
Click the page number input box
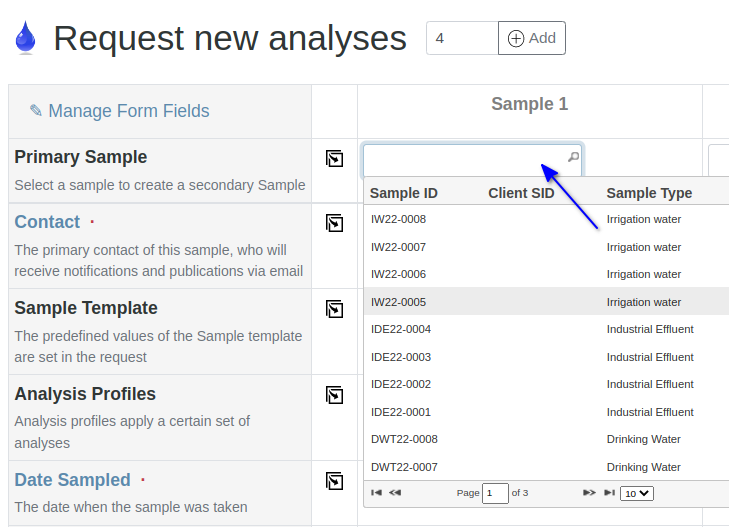tap(495, 493)
